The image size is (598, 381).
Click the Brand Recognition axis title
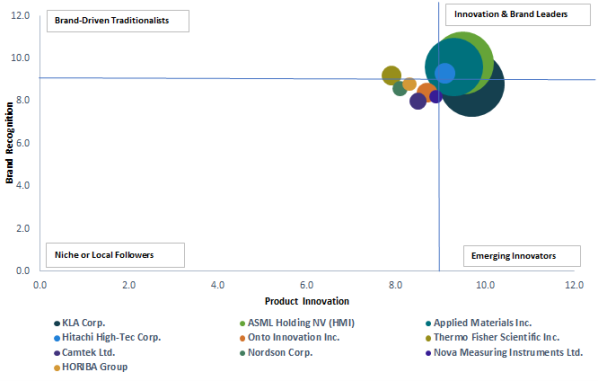(9, 143)
